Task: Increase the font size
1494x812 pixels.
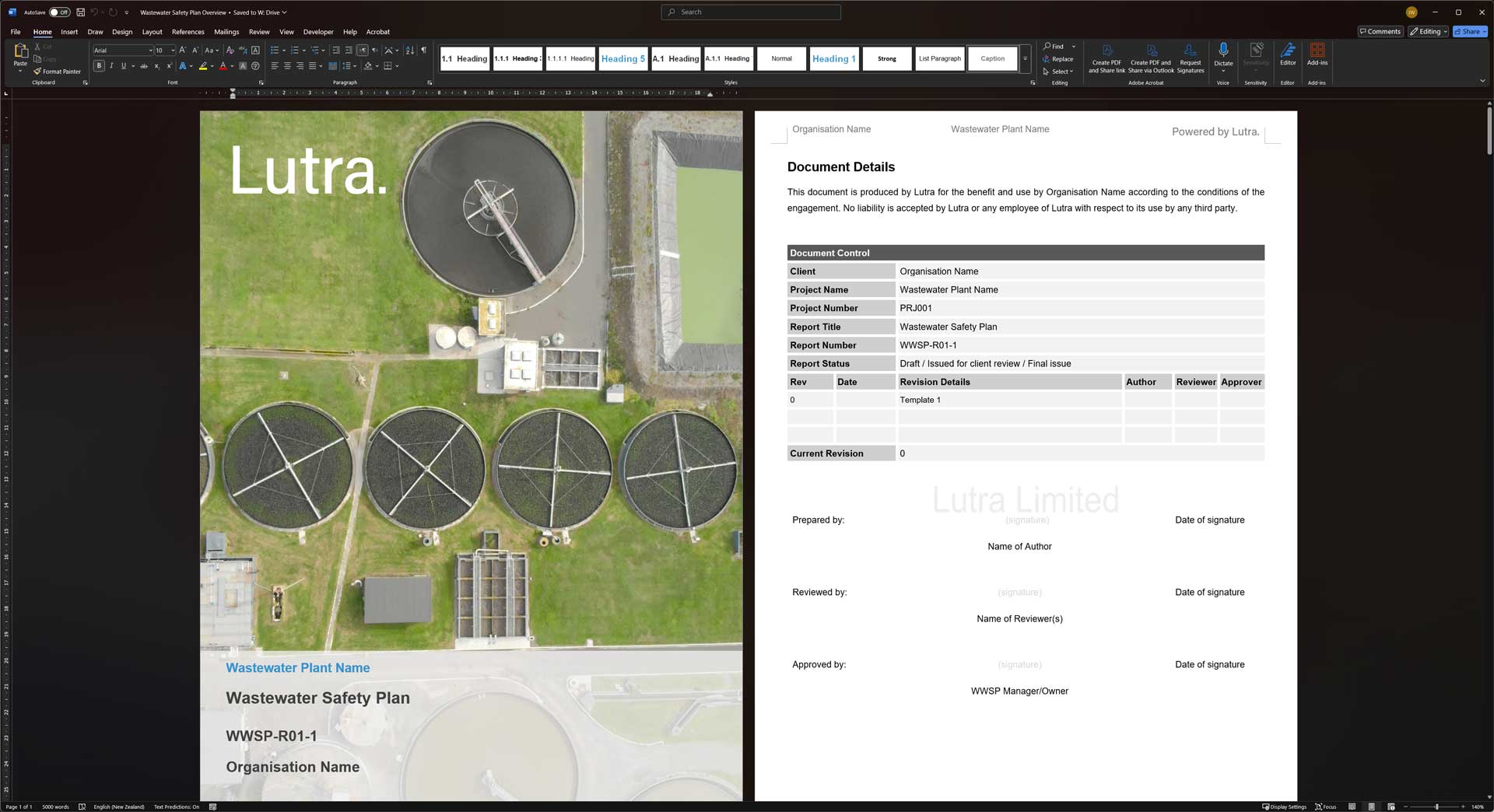Action: (x=183, y=50)
